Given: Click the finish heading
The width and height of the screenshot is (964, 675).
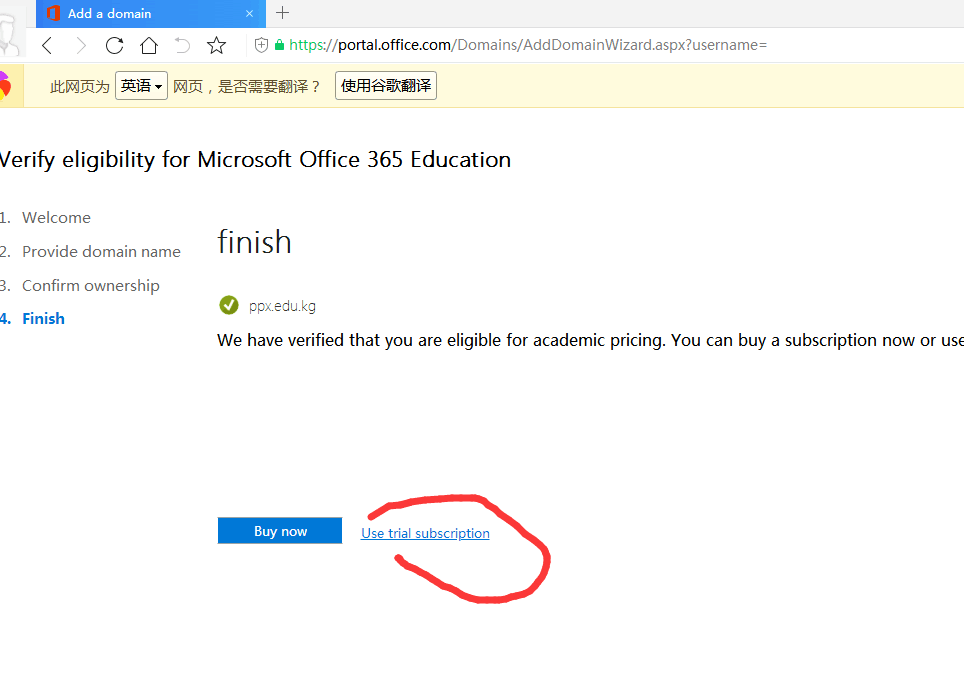Looking at the screenshot, I should click(x=254, y=242).
